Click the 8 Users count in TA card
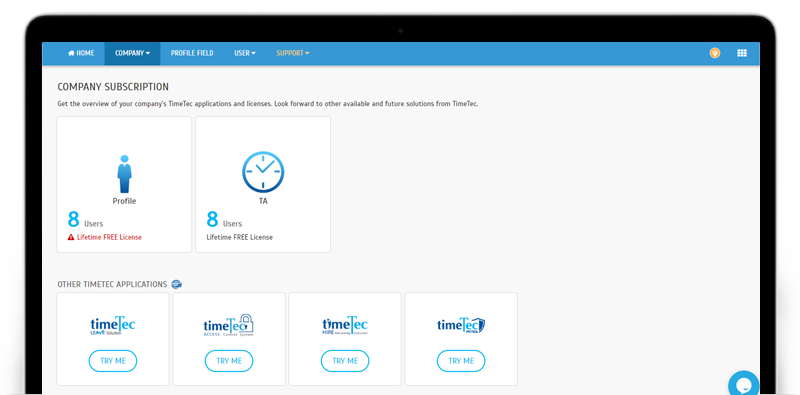The width and height of the screenshot is (800, 395). [x=224, y=220]
